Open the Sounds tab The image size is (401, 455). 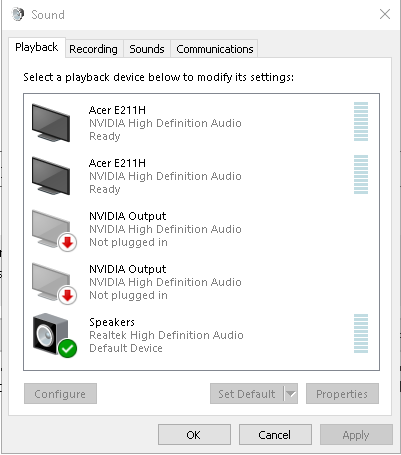point(147,49)
